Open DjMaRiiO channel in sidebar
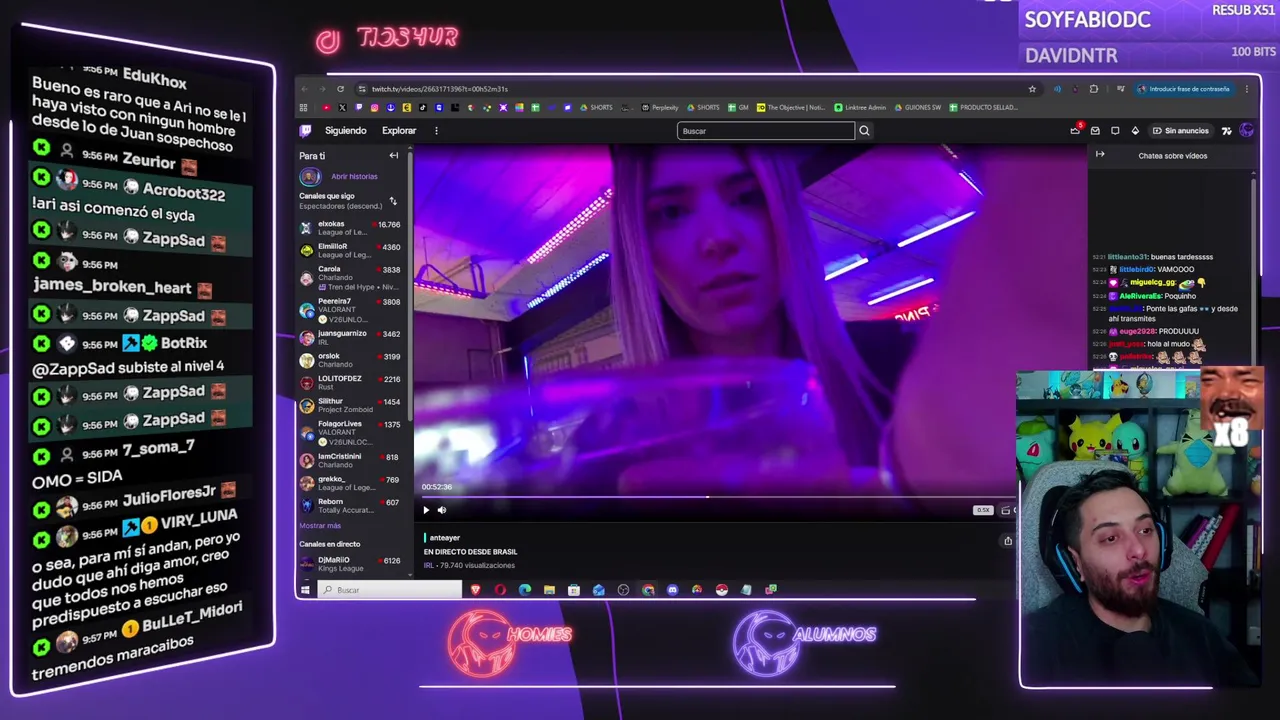The width and height of the screenshot is (1280, 720). point(350,564)
